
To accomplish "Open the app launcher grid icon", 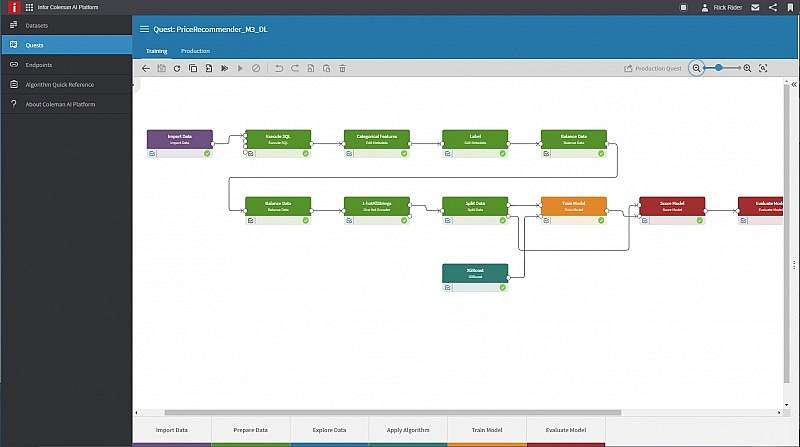I will coord(29,8).
